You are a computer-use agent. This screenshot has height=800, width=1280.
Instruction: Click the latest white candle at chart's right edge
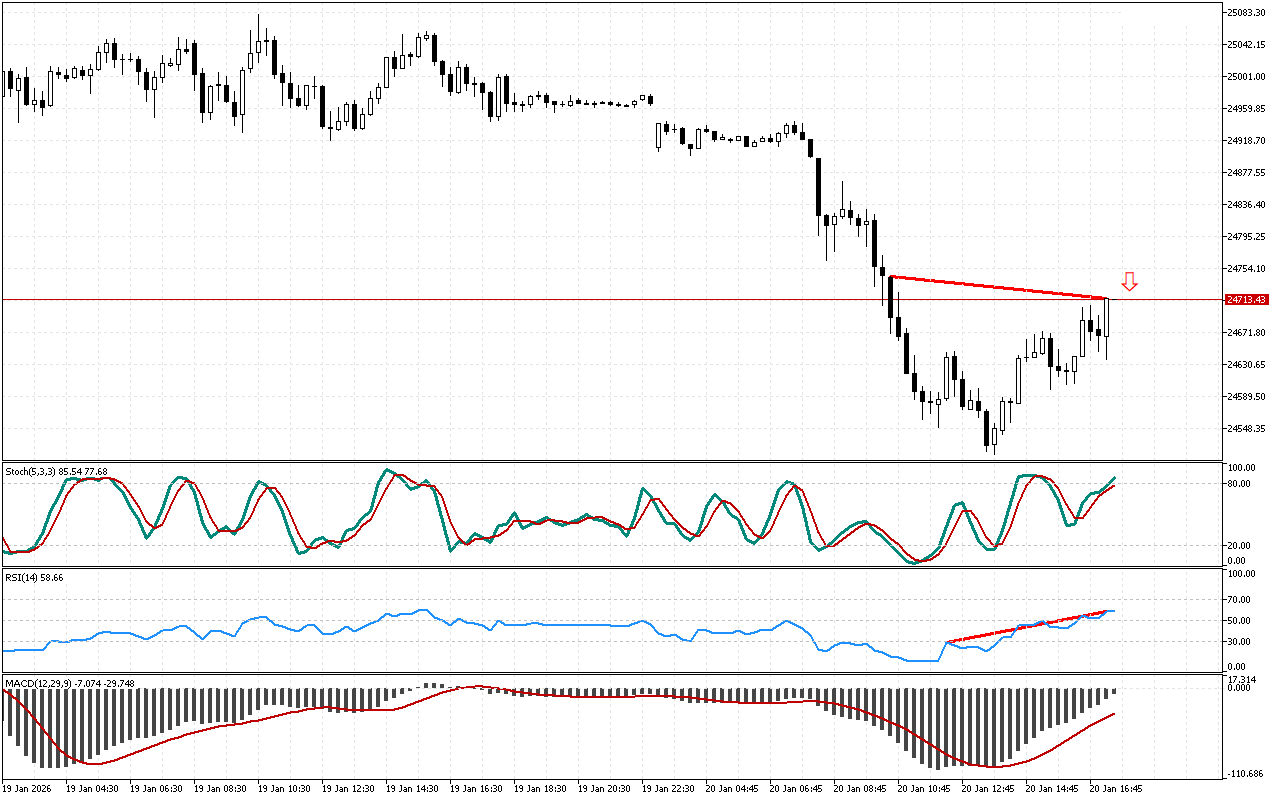coord(1107,317)
